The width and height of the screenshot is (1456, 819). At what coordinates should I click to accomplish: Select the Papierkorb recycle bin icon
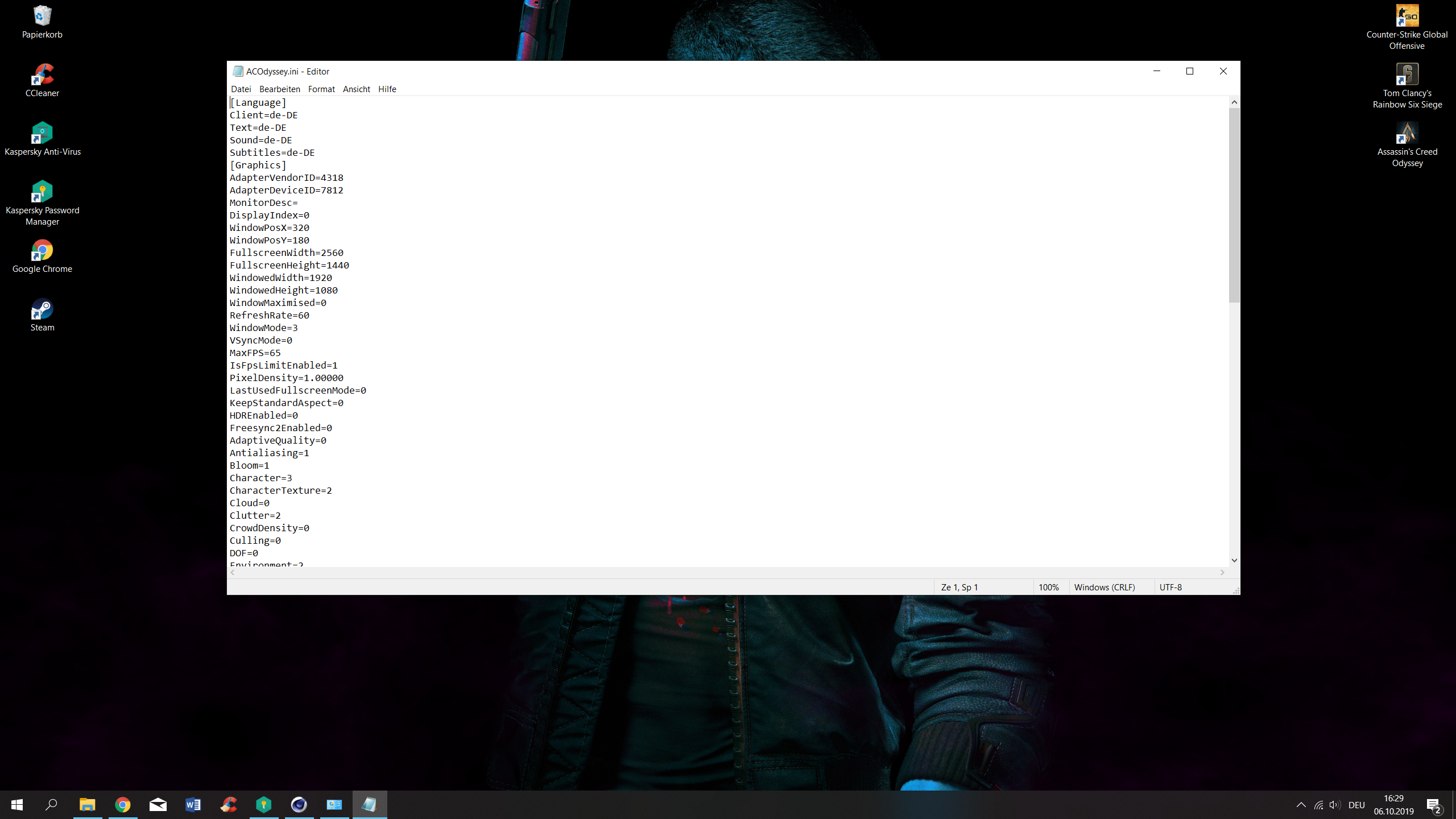point(42,17)
